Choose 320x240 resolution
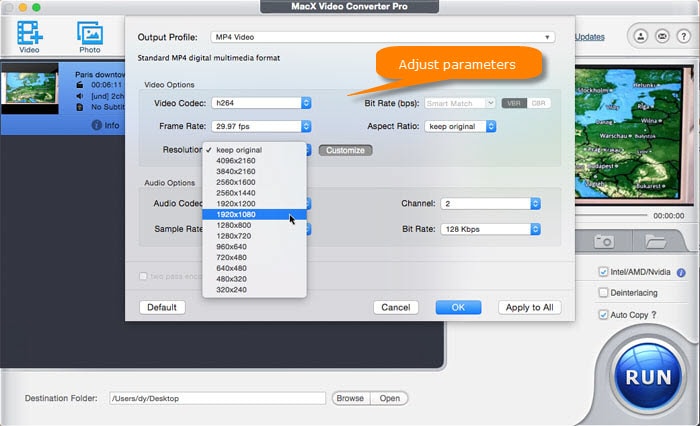Screen dimensions: 700x426 (254, 289)
